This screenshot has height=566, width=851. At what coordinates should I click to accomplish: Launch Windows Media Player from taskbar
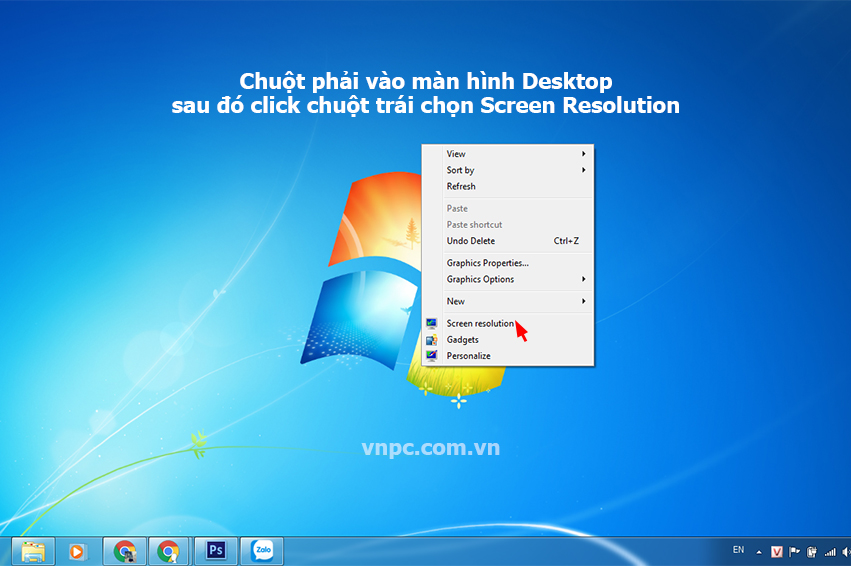[77, 552]
